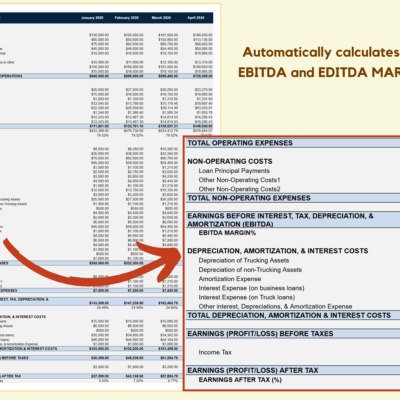The height and width of the screenshot is (400, 400).
Task: Click the NON-OPERATING COSTS heading
Action: (230, 161)
